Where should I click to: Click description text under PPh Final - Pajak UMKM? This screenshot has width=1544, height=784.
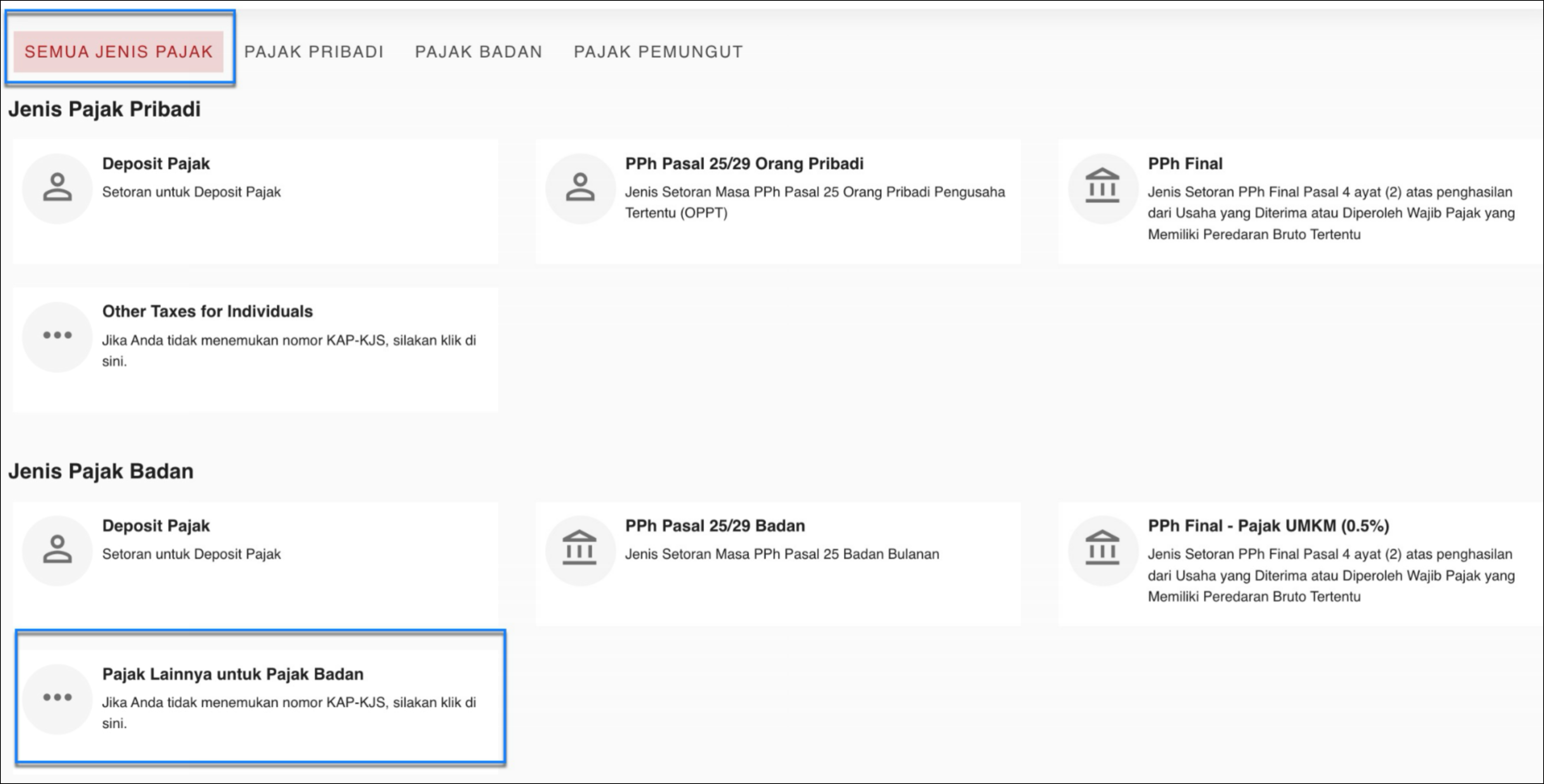coord(1331,576)
